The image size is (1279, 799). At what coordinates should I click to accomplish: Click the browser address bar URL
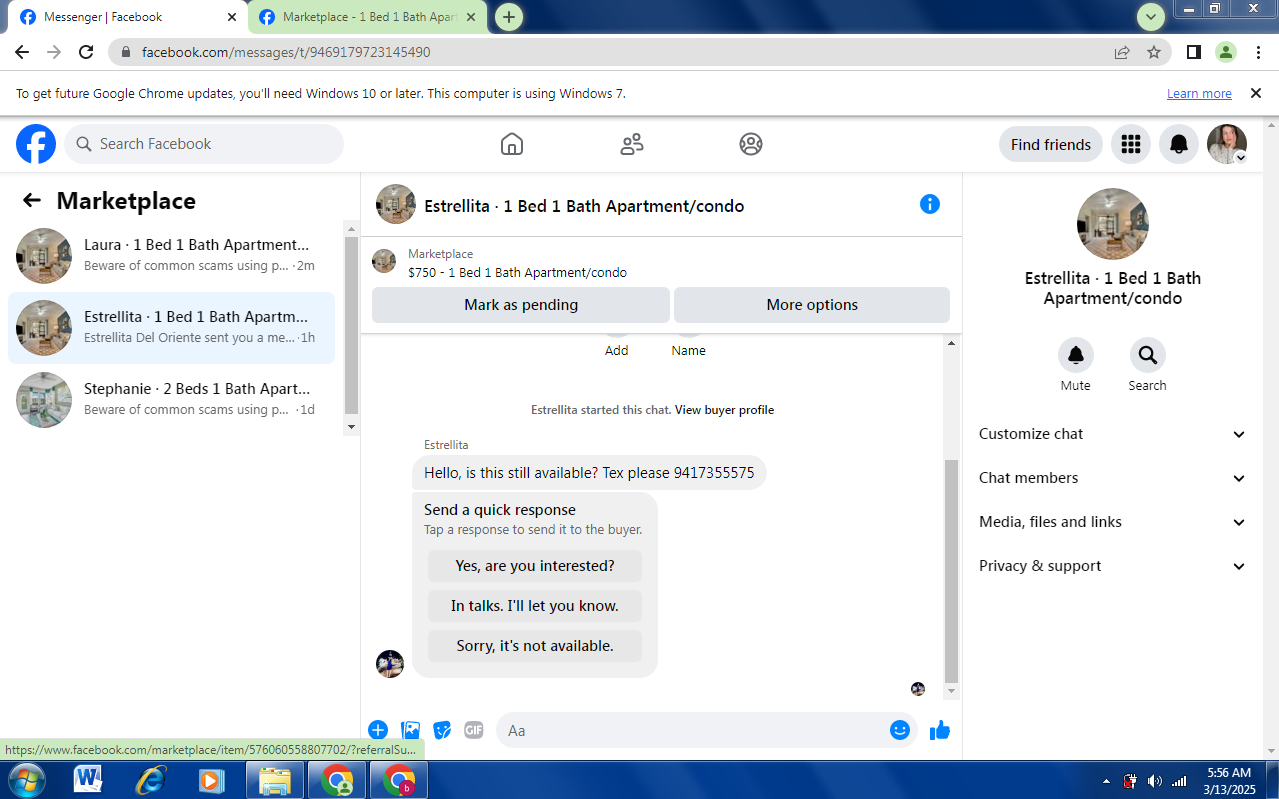tap(286, 52)
